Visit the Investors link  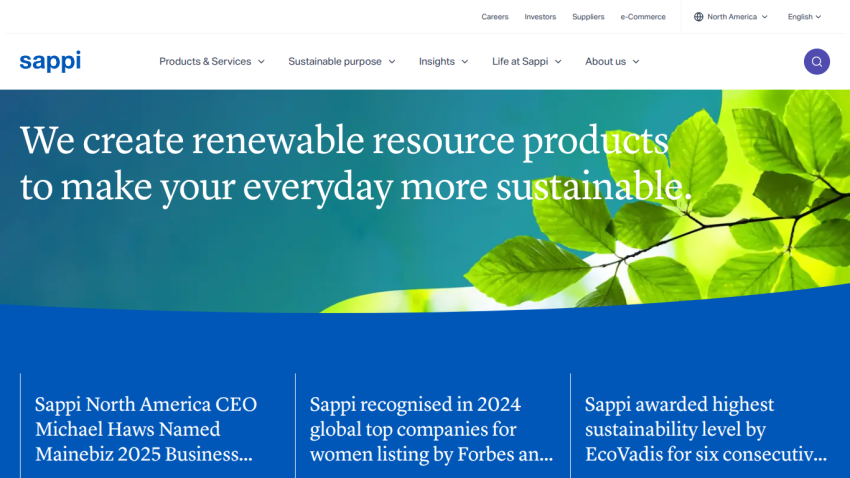pos(540,17)
